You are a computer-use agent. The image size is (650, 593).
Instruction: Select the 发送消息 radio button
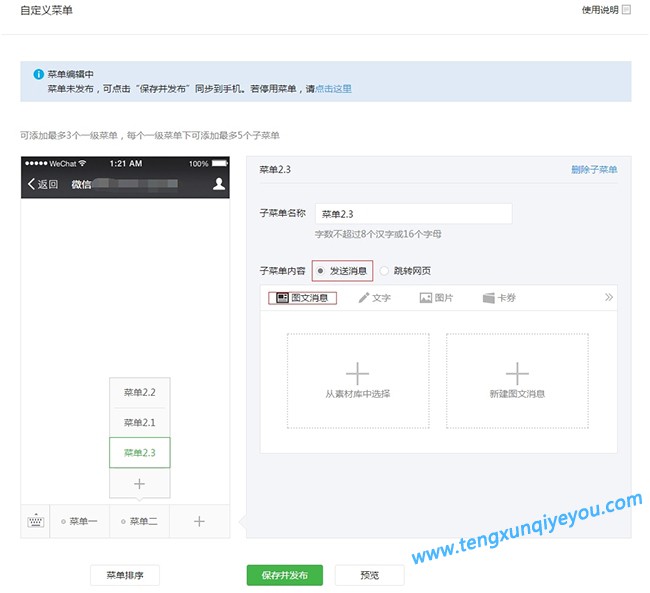point(320,271)
